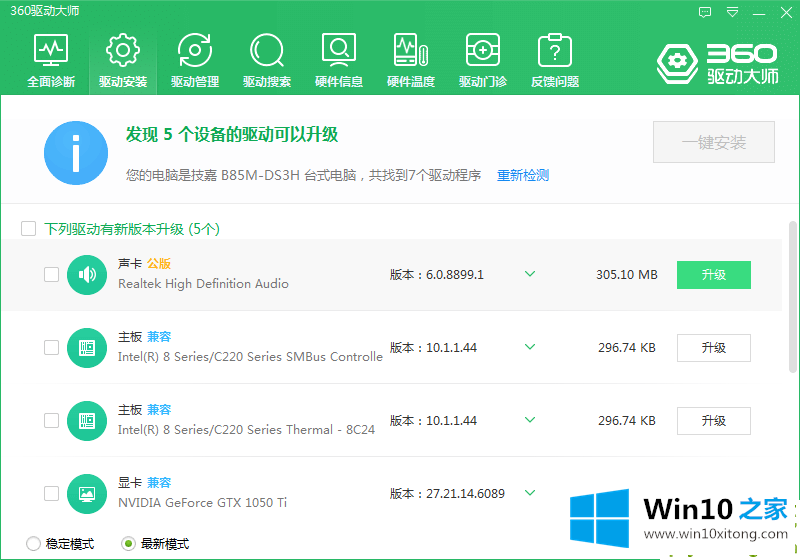Viewport: 800px width, 560px height.
Task: Select the 稳定模式 radio button
Action: [x=33, y=544]
